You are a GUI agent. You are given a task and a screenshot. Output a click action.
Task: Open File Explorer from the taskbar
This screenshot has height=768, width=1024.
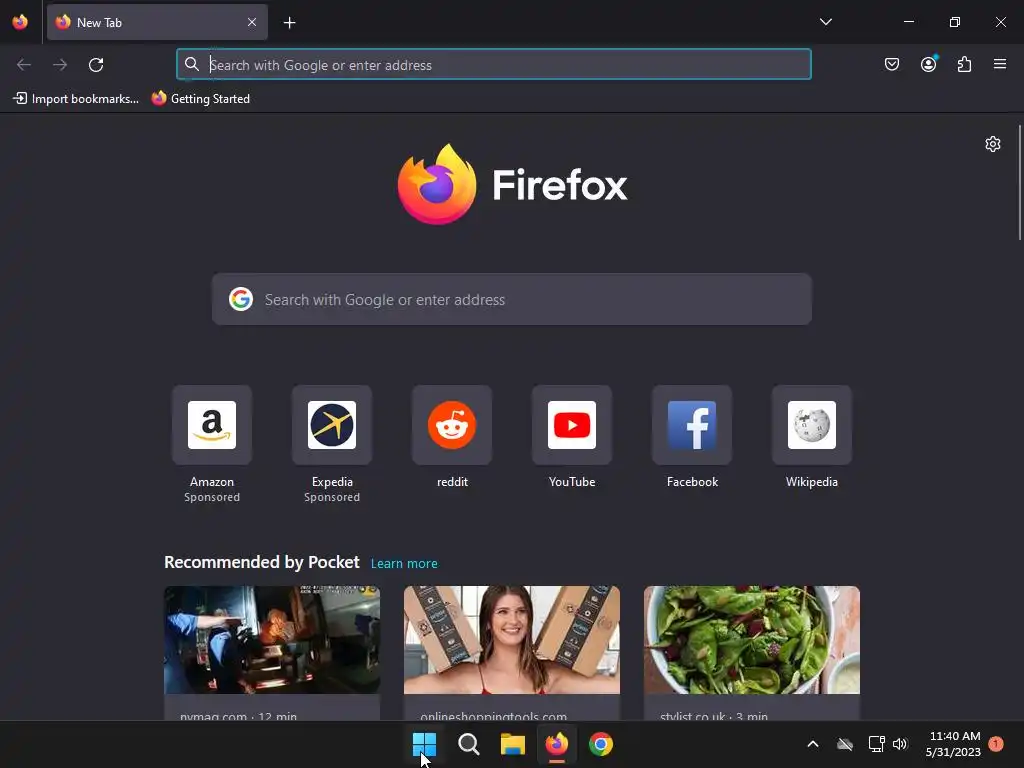(513, 744)
